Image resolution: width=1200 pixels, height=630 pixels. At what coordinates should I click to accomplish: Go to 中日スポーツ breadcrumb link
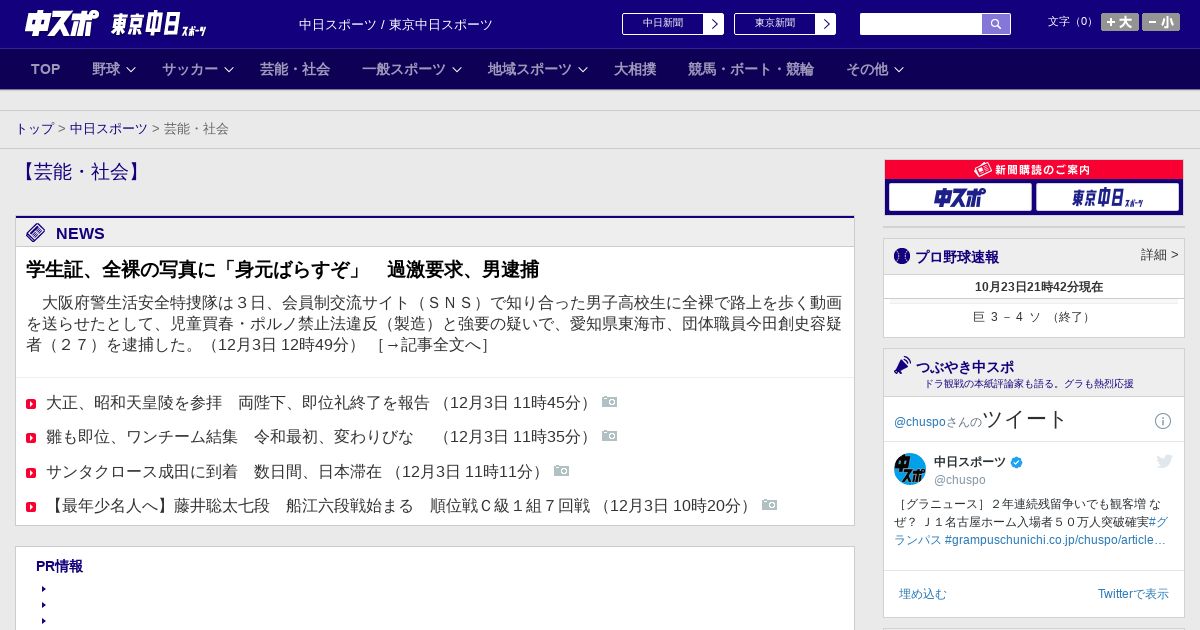click(x=109, y=129)
